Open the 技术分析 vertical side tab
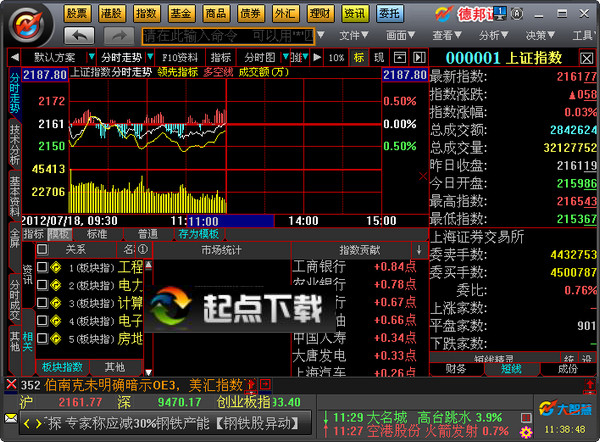The height and width of the screenshot is (442, 600). click(x=15, y=145)
